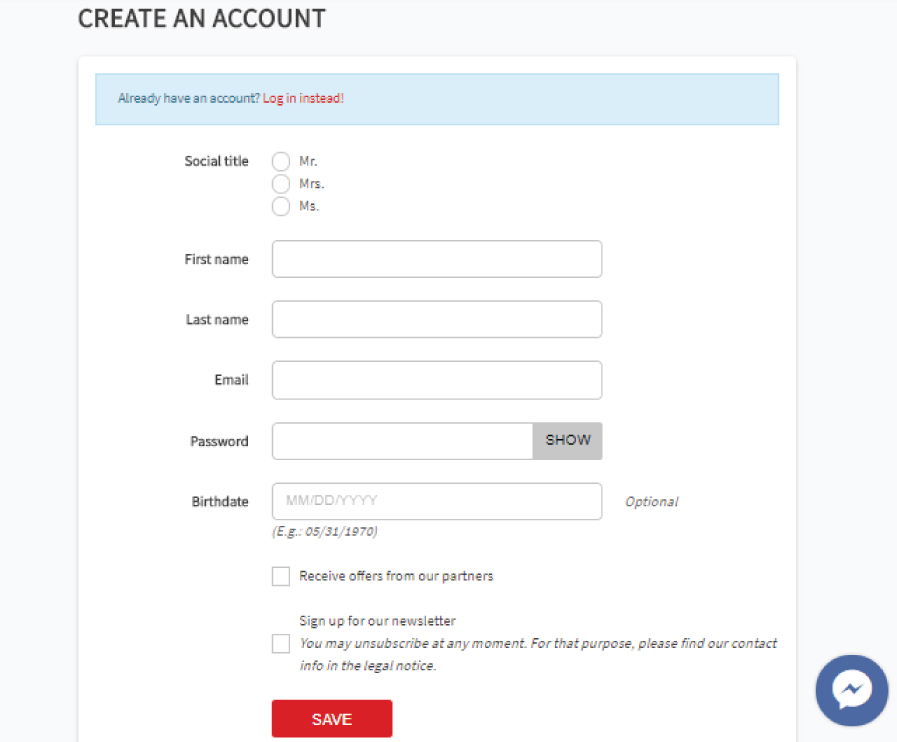Screen dimensions: 897x742
Task: Tick the newsletter sign-up checkbox
Action: pyautogui.click(x=281, y=643)
